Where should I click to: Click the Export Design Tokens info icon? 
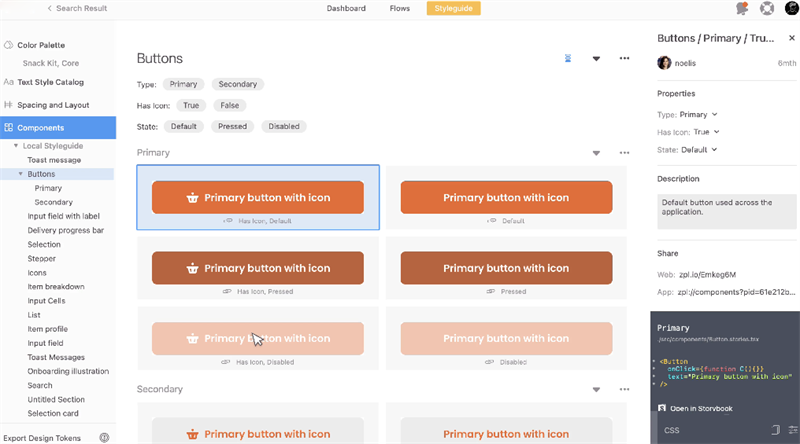[104, 437]
